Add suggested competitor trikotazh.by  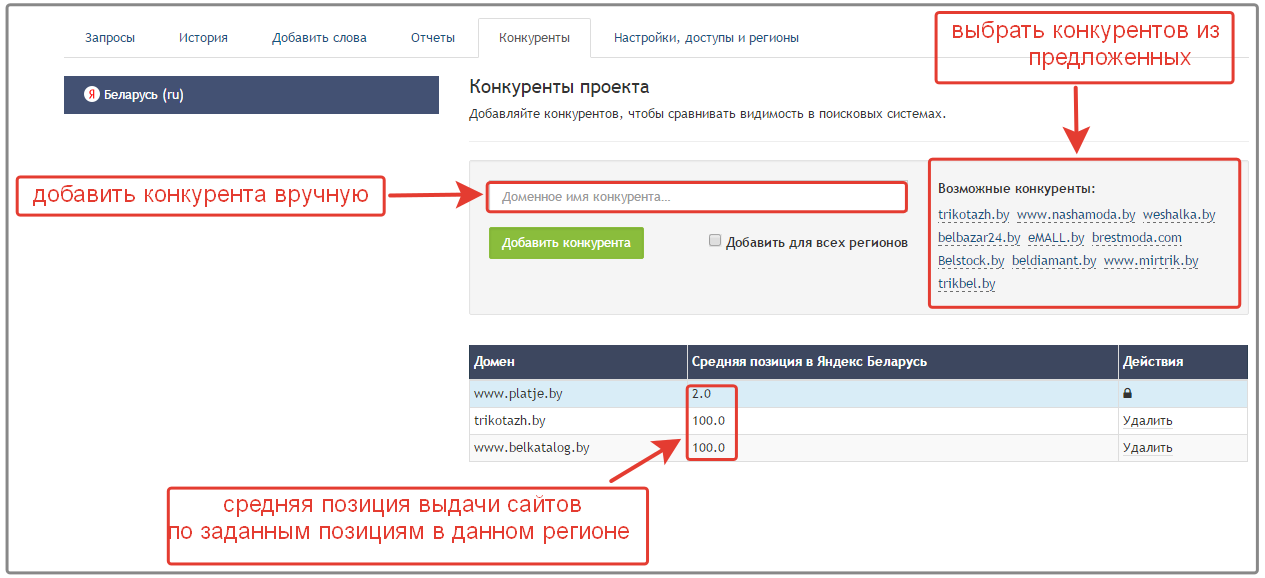click(973, 214)
